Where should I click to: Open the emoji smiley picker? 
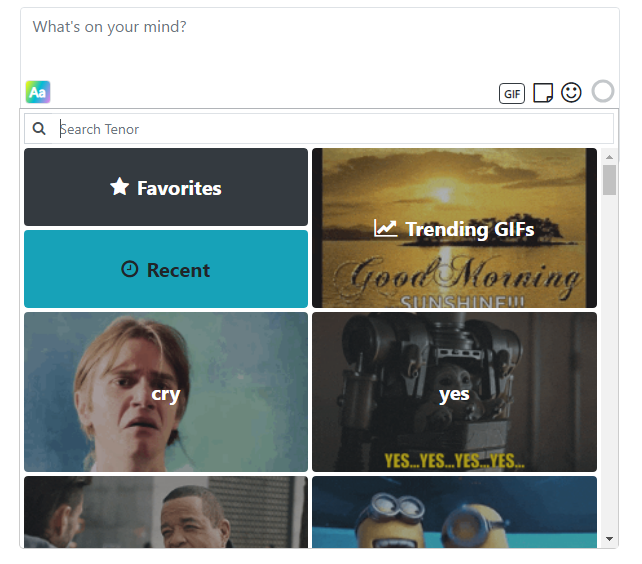coord(571,93)
